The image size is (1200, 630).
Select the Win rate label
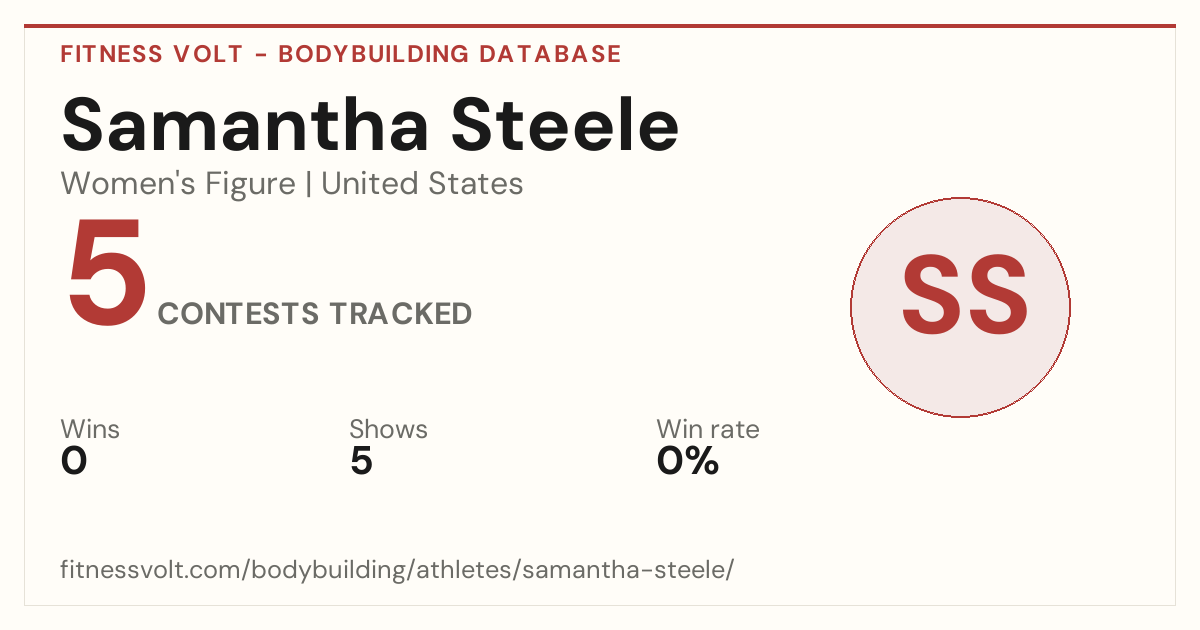(x=708, y=430)
